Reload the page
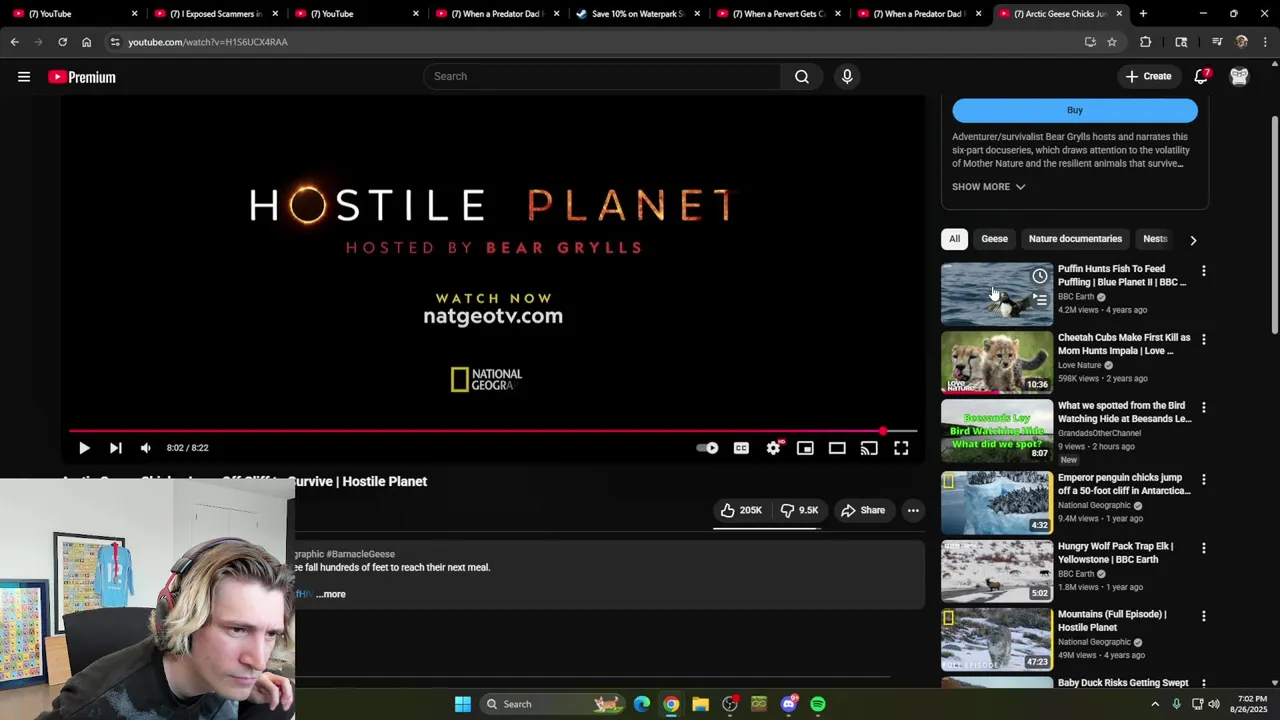 tap(62, 42)
